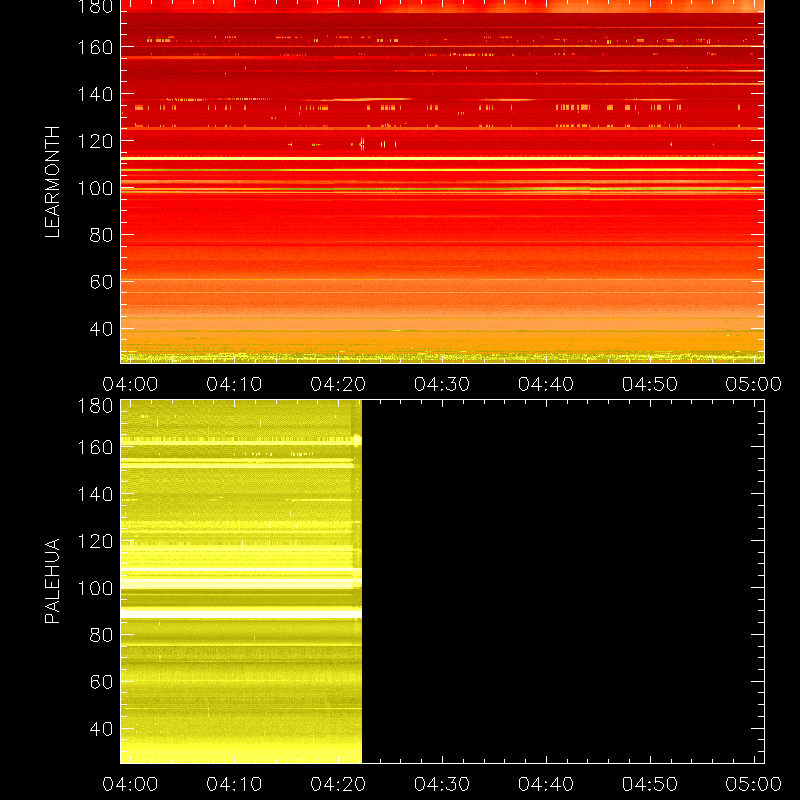Select the 140 tick label on Learmonth axis
The height and width of the screenshot is (800, 800).
[95, 94]
